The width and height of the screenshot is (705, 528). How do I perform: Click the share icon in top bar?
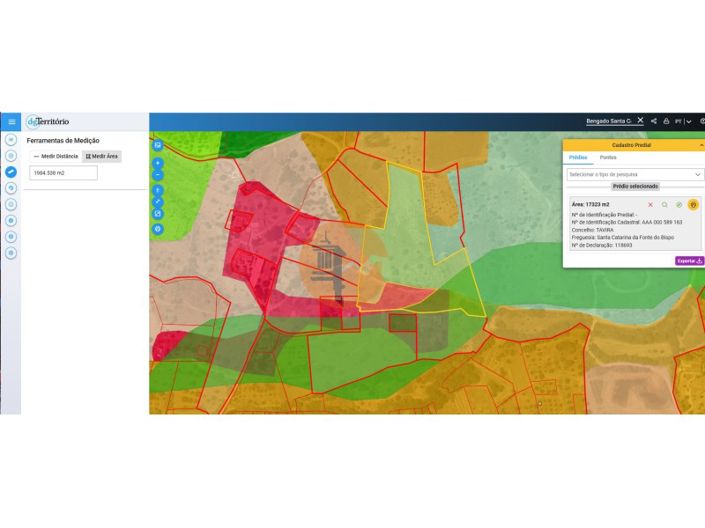[654, 121]
